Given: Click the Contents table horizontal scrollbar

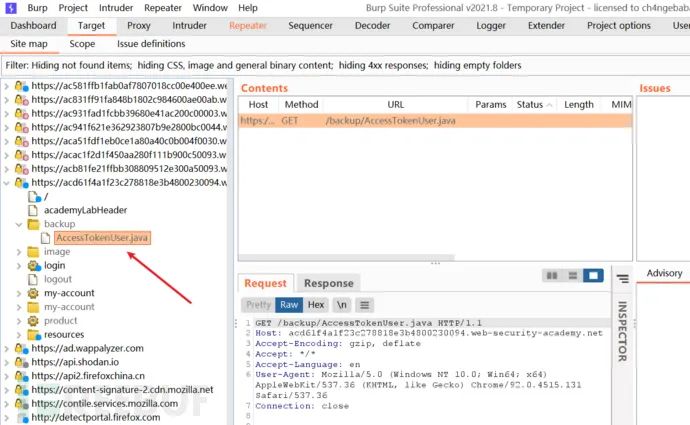Looking at the screenshot, I should point(347,257).
